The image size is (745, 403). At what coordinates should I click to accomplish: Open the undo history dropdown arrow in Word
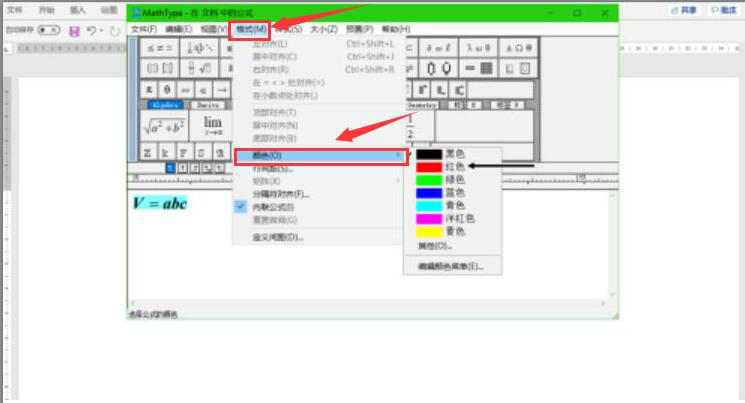pyautogui.click(x=101, y=31)
